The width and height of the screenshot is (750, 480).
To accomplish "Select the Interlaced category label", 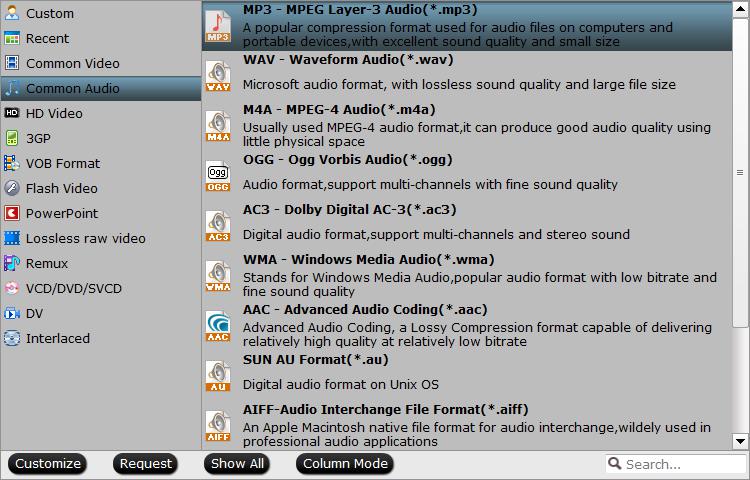I will click(x=58, y=338).
